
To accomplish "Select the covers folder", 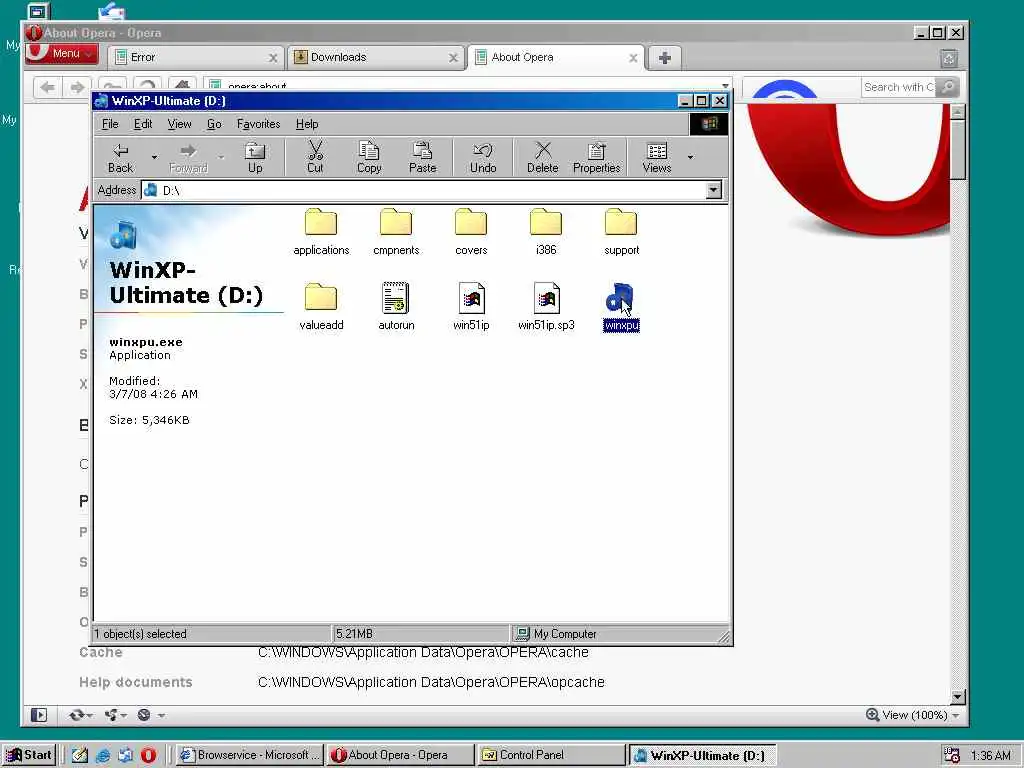I will pyautogui.click(x=471, y=232).
